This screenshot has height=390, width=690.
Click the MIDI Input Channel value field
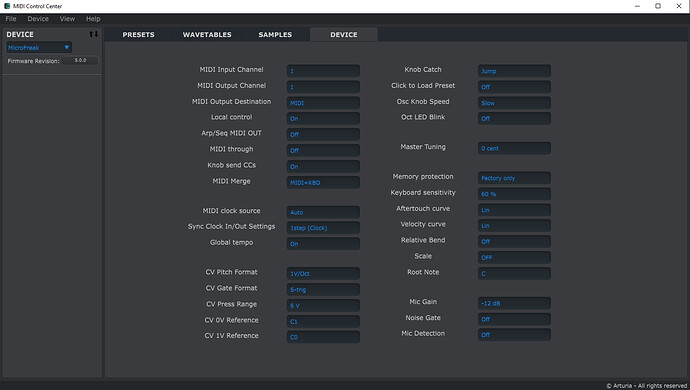[x=323, y=71]
